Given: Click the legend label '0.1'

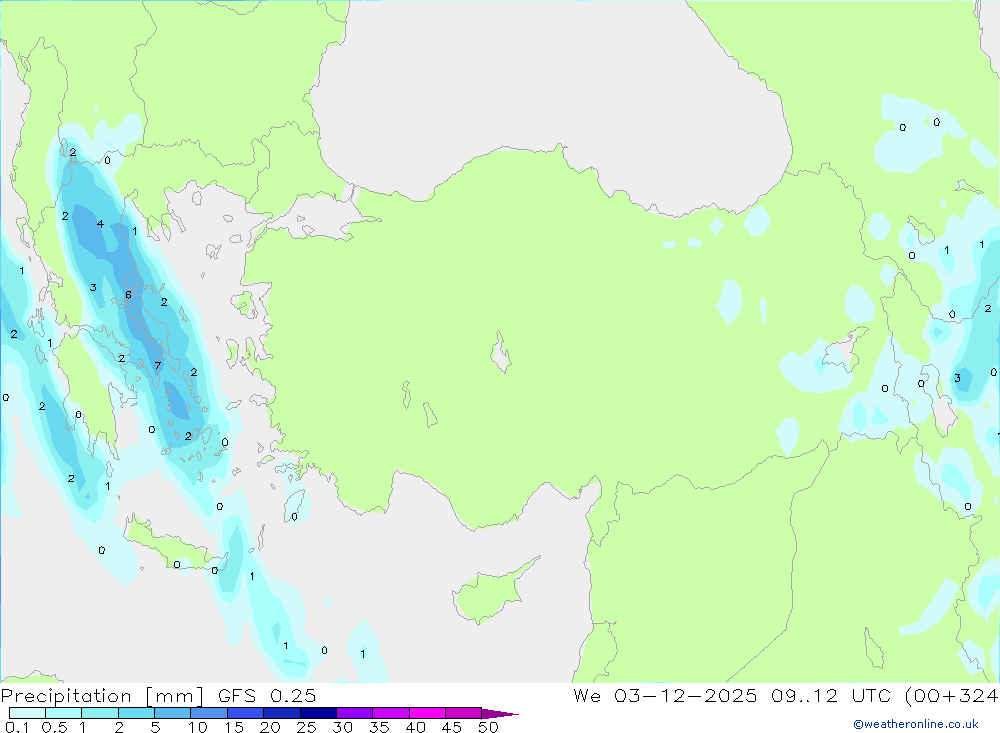Looking at the screenshot, I should point(17,727).
